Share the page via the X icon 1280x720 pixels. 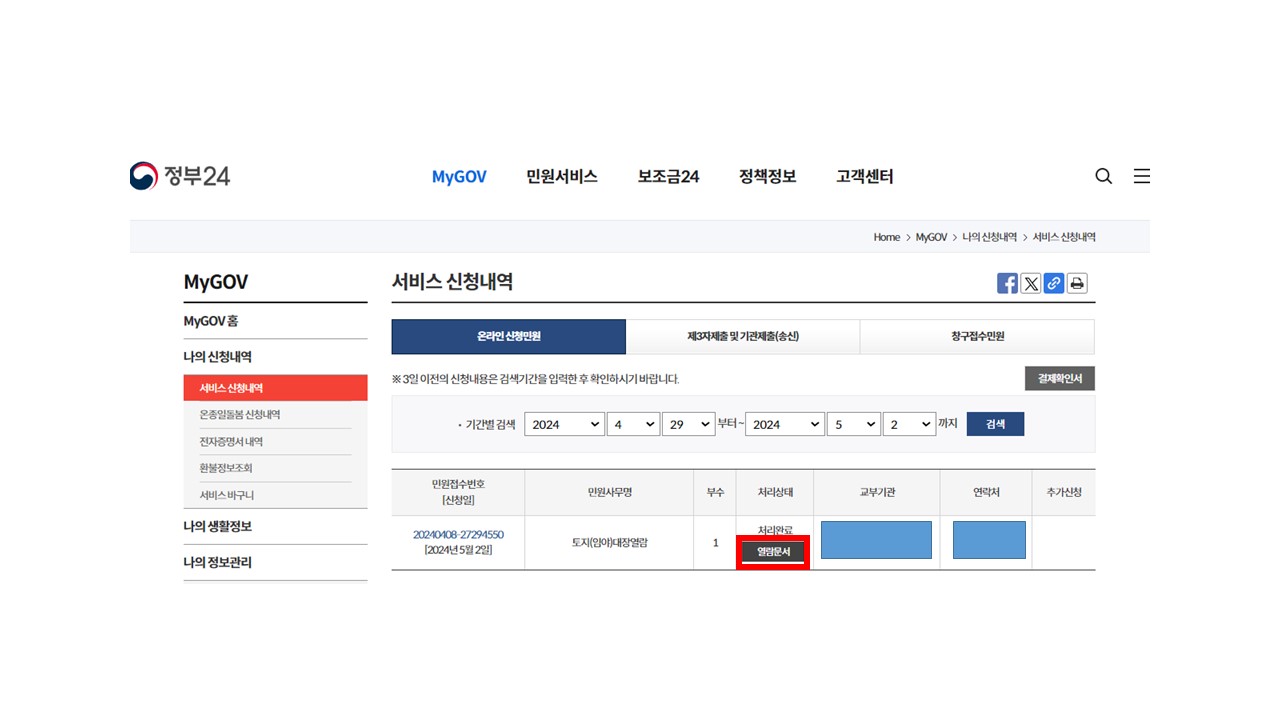(1030, 283)
